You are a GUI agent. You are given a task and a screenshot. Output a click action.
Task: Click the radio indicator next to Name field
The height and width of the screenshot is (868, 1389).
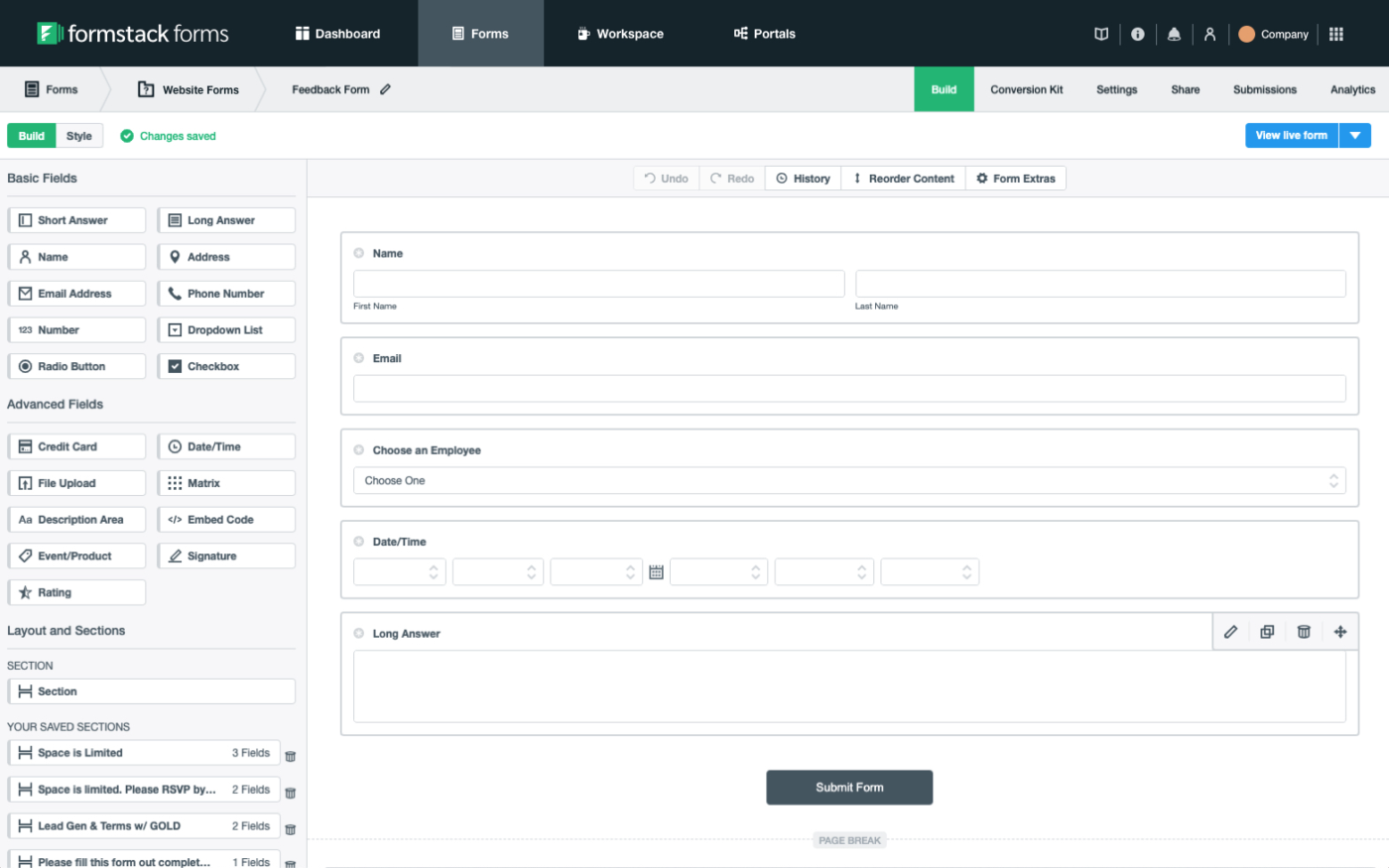[x=358, y=253]
